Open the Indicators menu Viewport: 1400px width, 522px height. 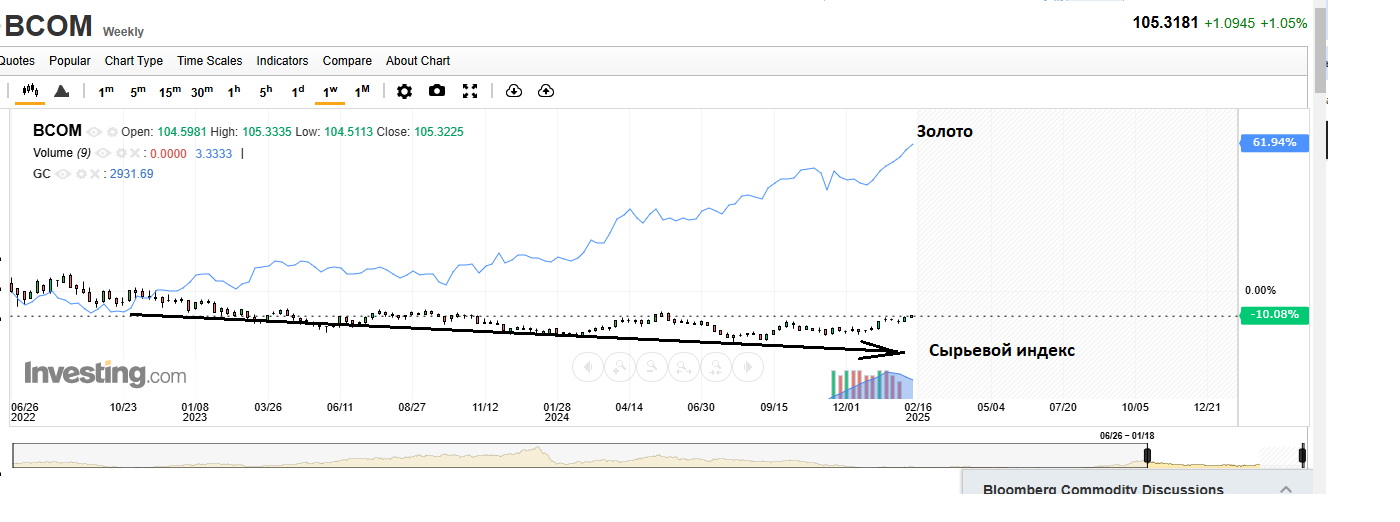(282, 61)
